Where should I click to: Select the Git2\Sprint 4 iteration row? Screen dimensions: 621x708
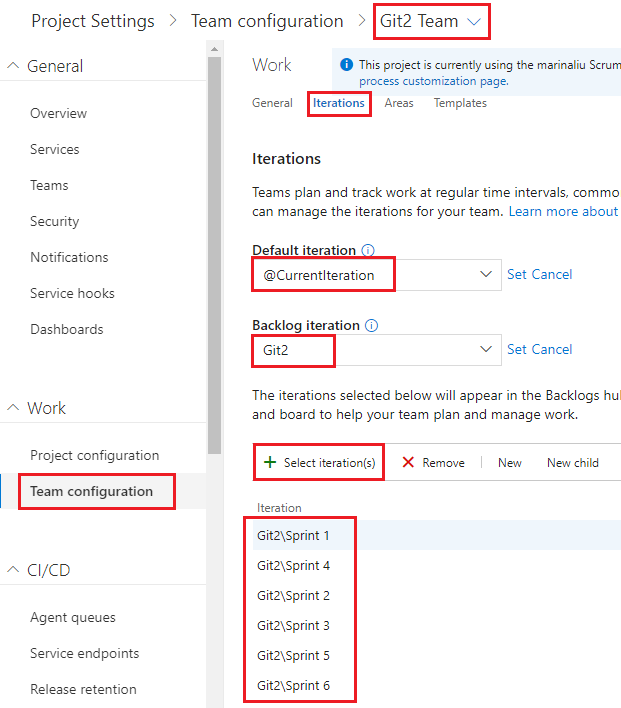point(293,565)
